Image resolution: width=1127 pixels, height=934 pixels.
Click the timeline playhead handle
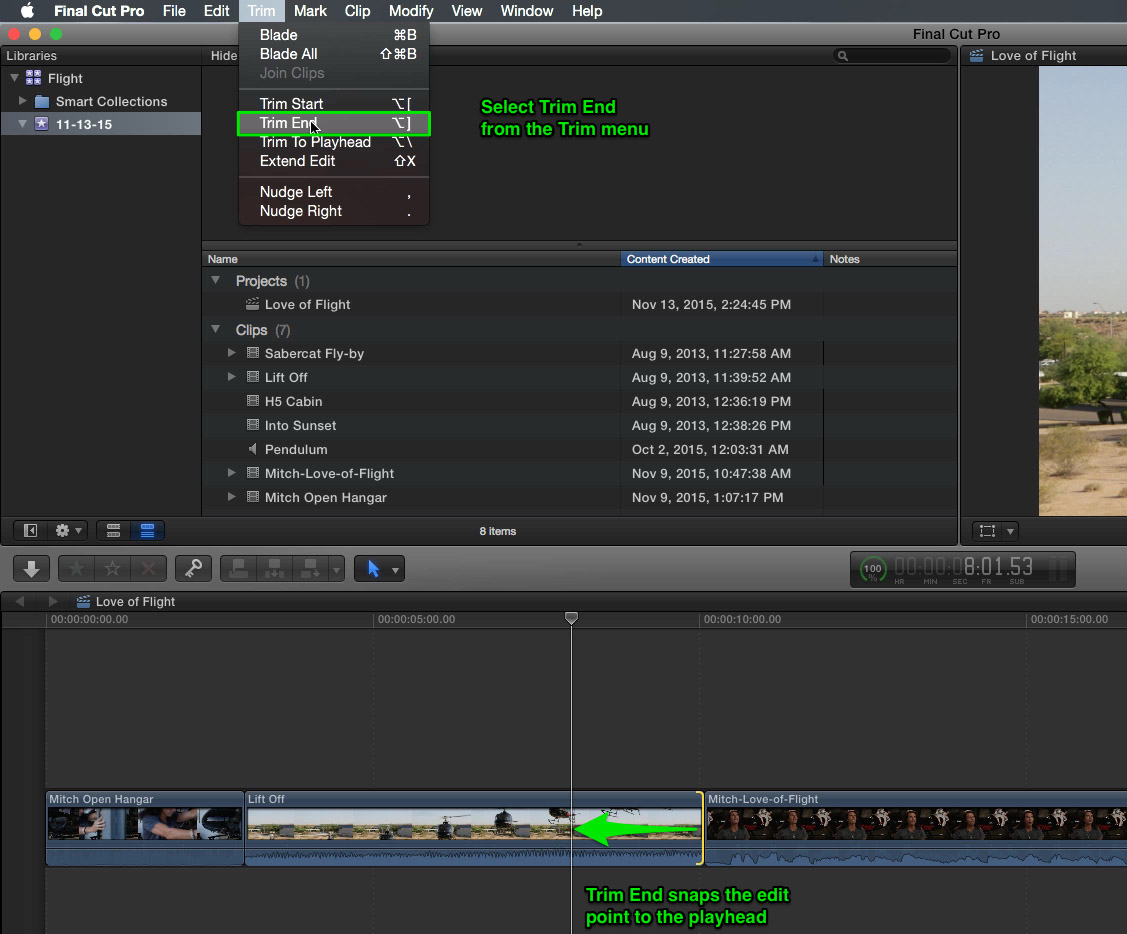571,618
